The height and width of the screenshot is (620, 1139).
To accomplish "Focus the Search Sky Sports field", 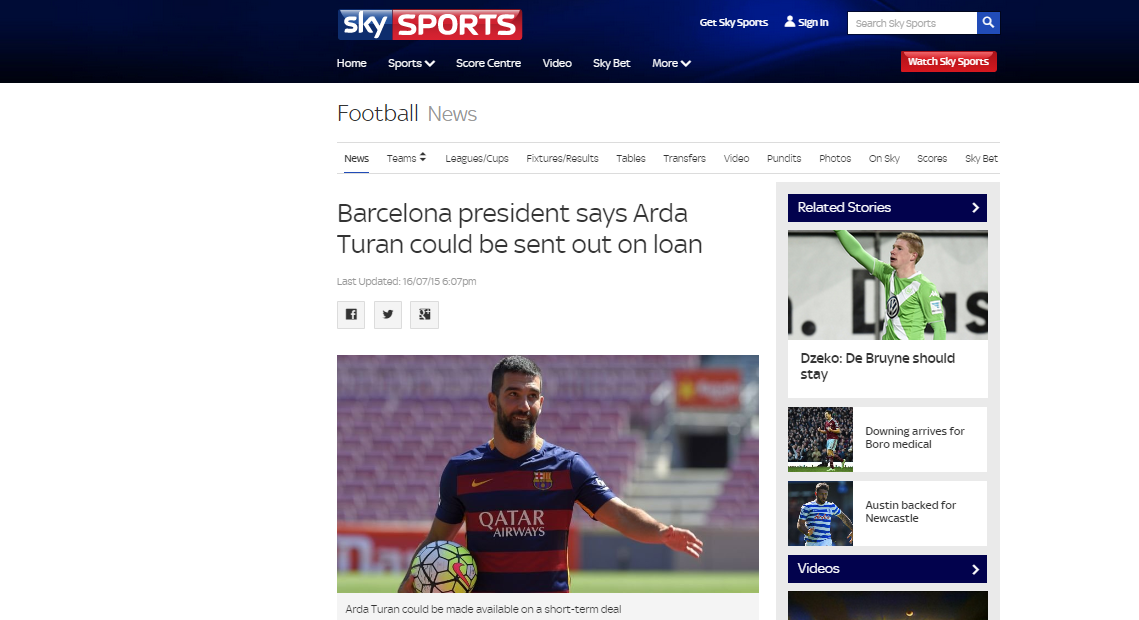I will point(912,23).
